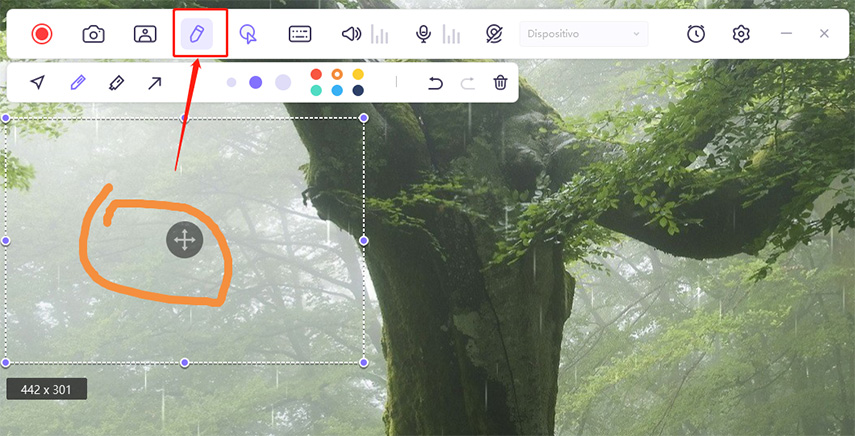
Task: Click the bottom-left corner selection handle
Action: pyautogui.click(x=6, y=362)
